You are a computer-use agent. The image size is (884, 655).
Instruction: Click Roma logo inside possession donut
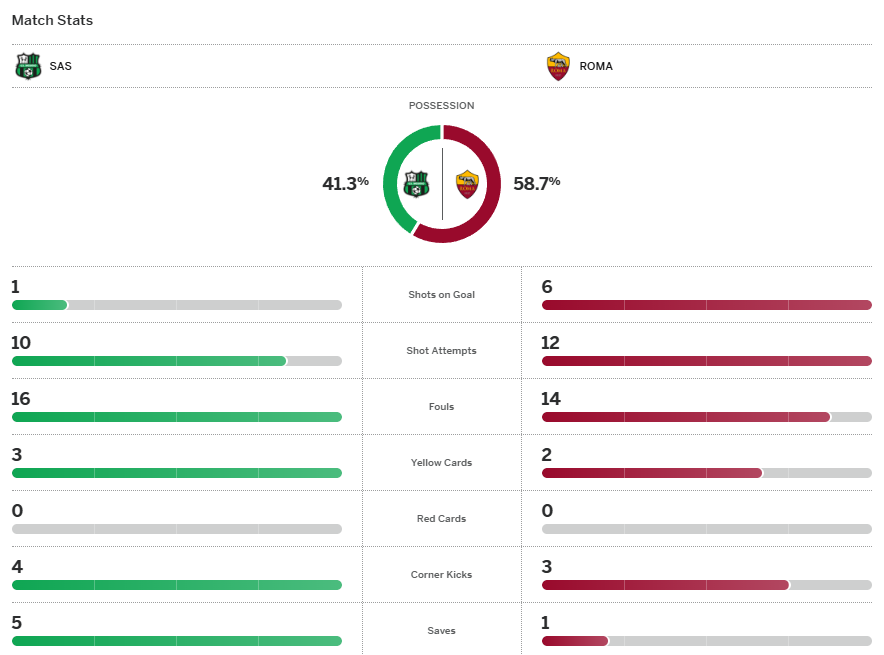coord(467,184)
